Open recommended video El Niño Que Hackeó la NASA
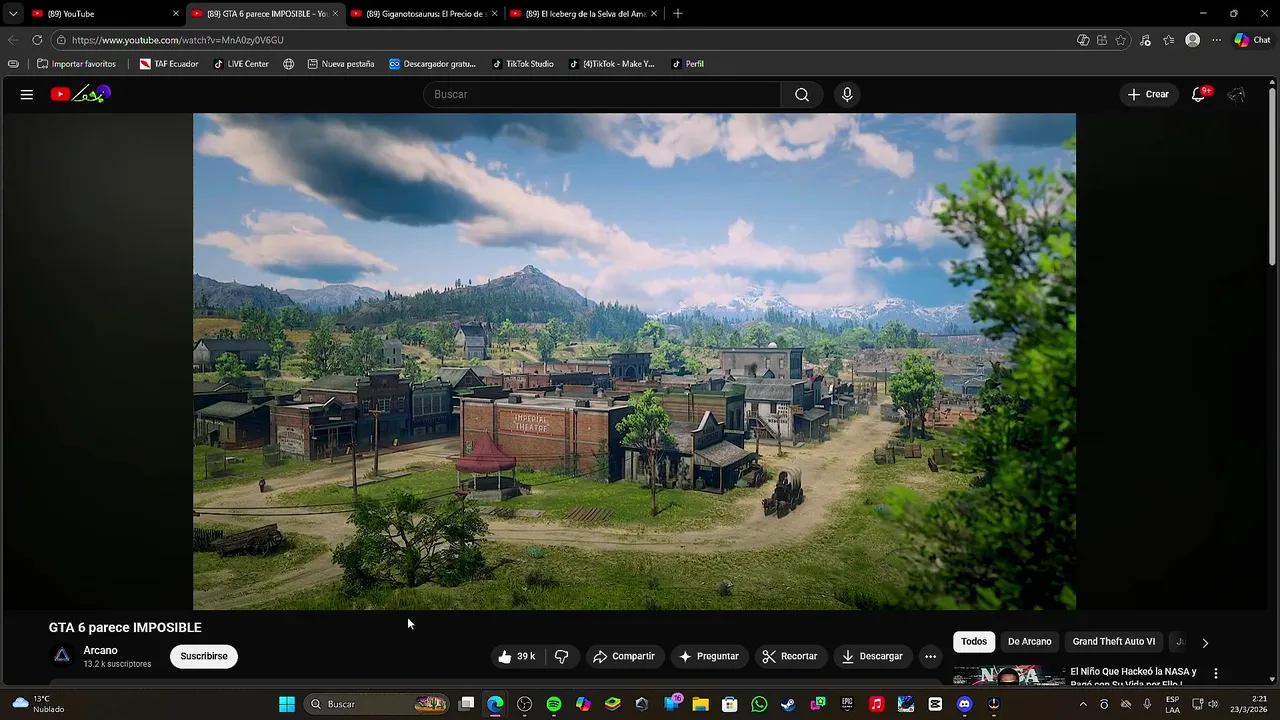 (1133, 676)
